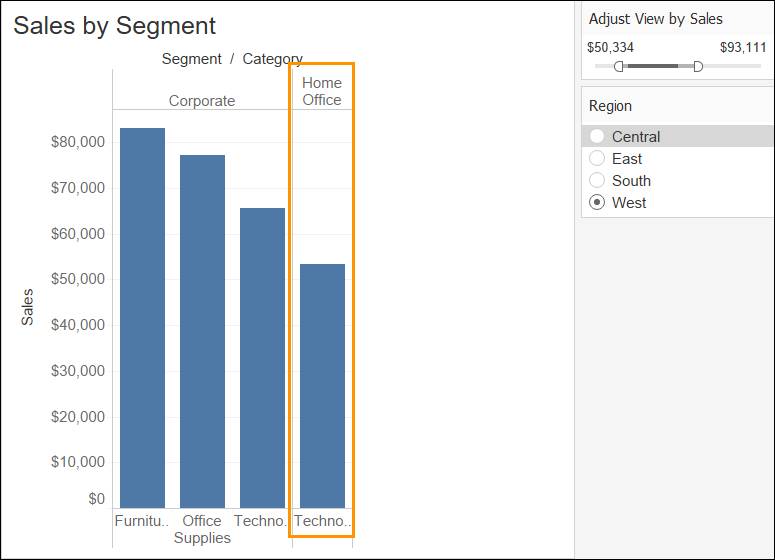Select the Central region radio button
This screenshot has height=560, width=775.
598,136
